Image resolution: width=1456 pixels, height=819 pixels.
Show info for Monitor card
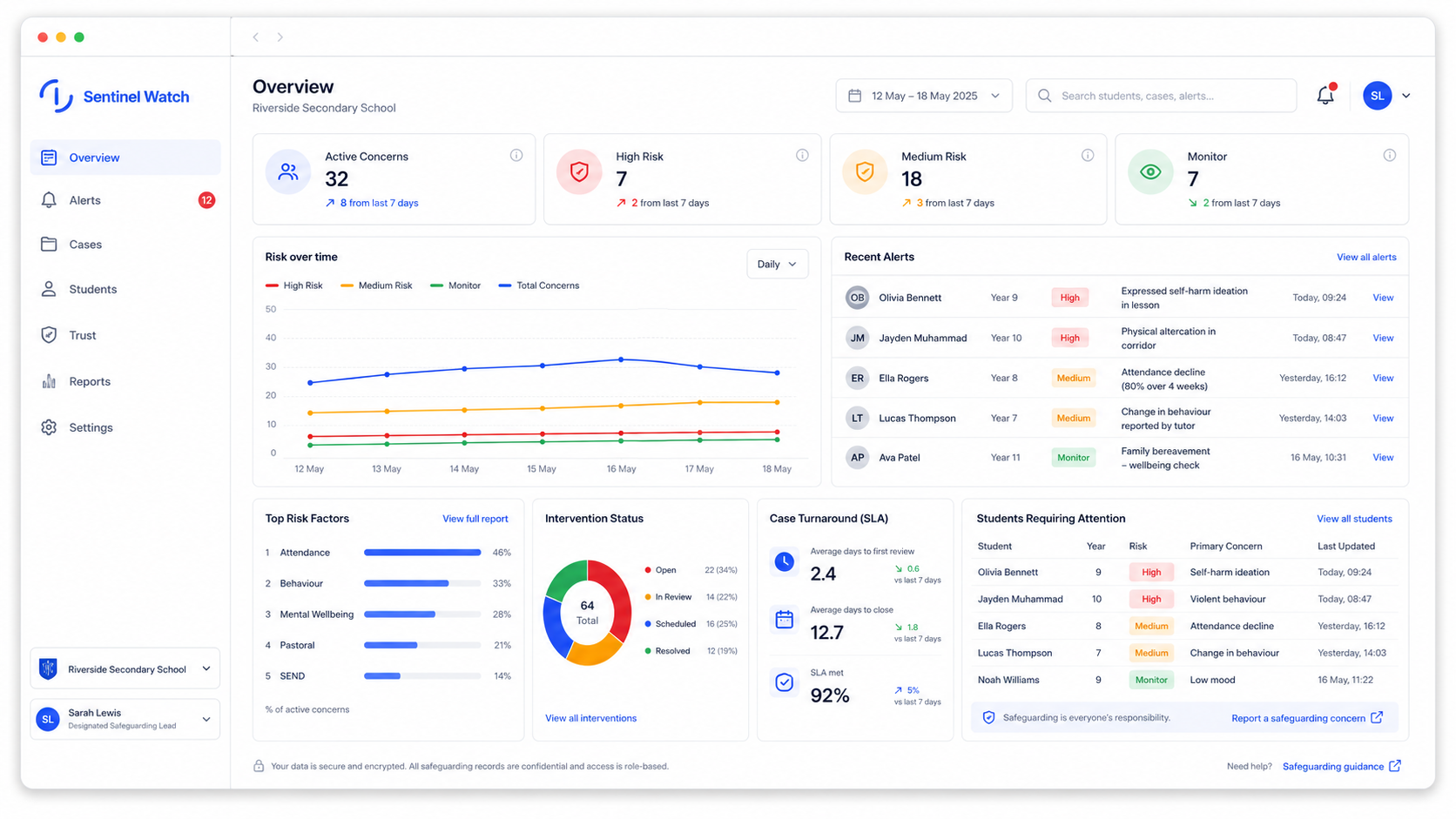(1390, 156)
